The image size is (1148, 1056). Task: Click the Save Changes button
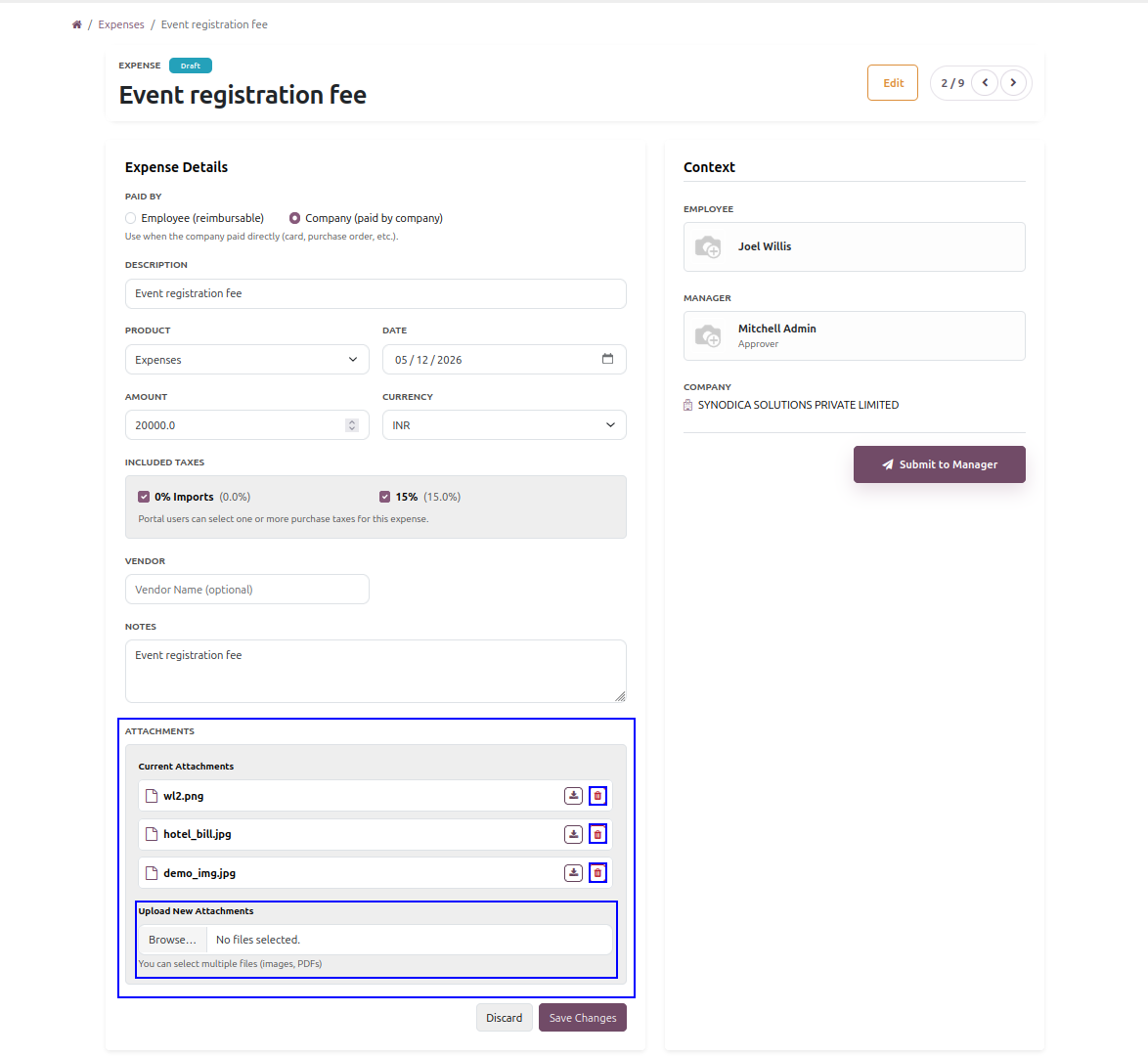pyautogui.click(x=583, y=1018)
